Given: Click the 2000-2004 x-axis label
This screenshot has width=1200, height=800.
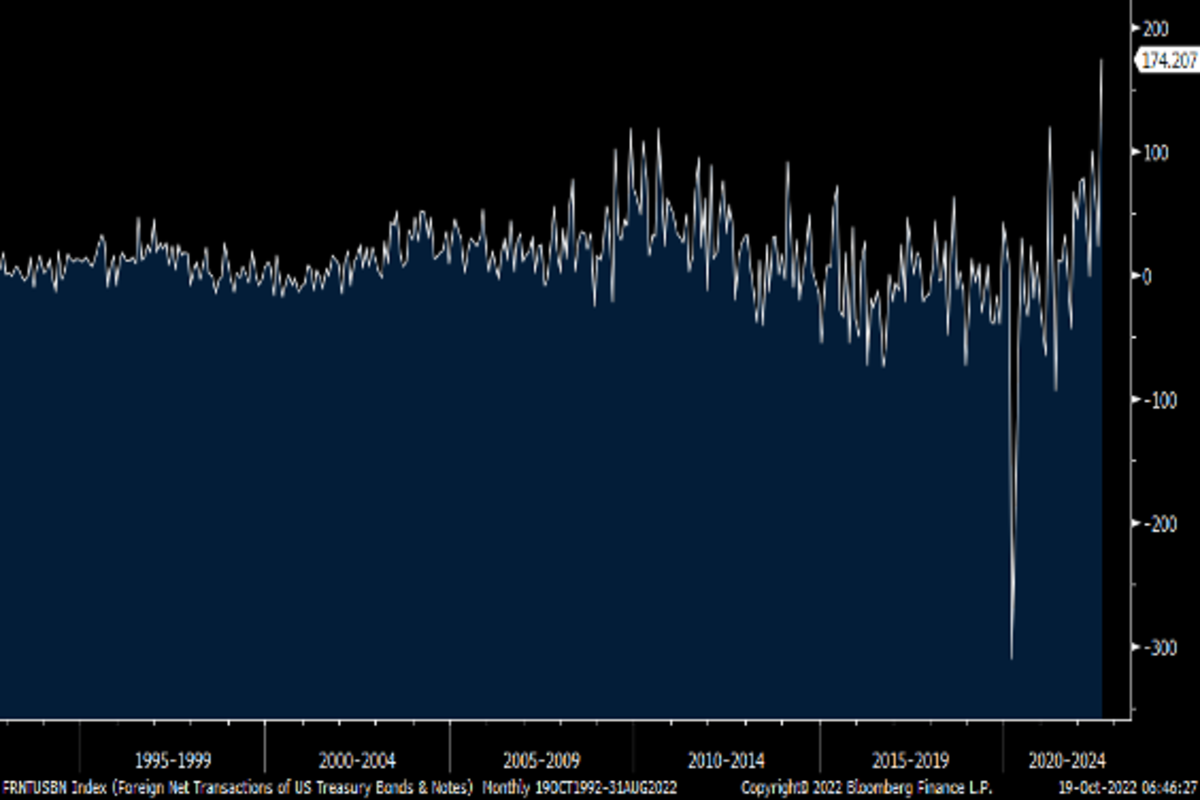Looking at the screenshot, I should click(x=357, y=759).
